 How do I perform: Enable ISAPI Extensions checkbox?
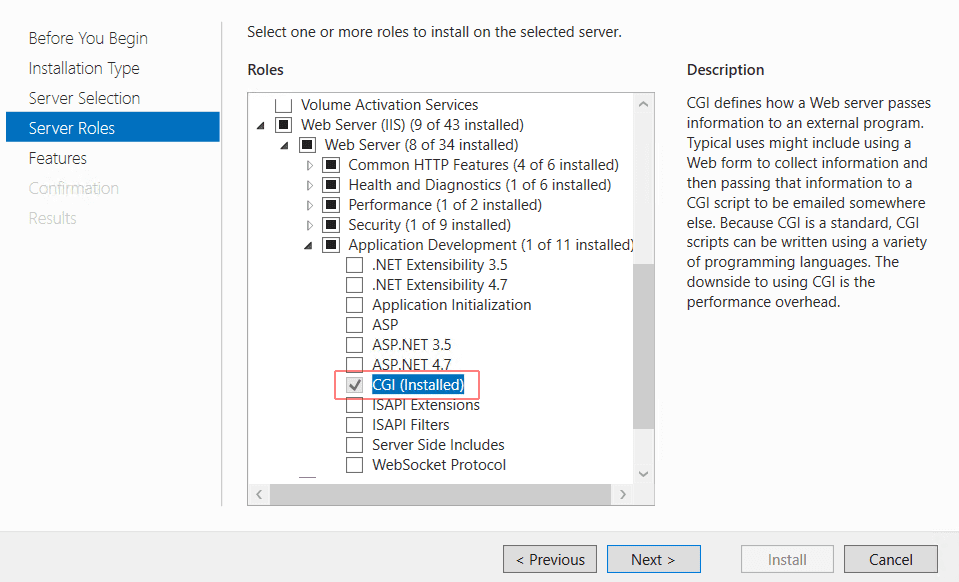355,405
